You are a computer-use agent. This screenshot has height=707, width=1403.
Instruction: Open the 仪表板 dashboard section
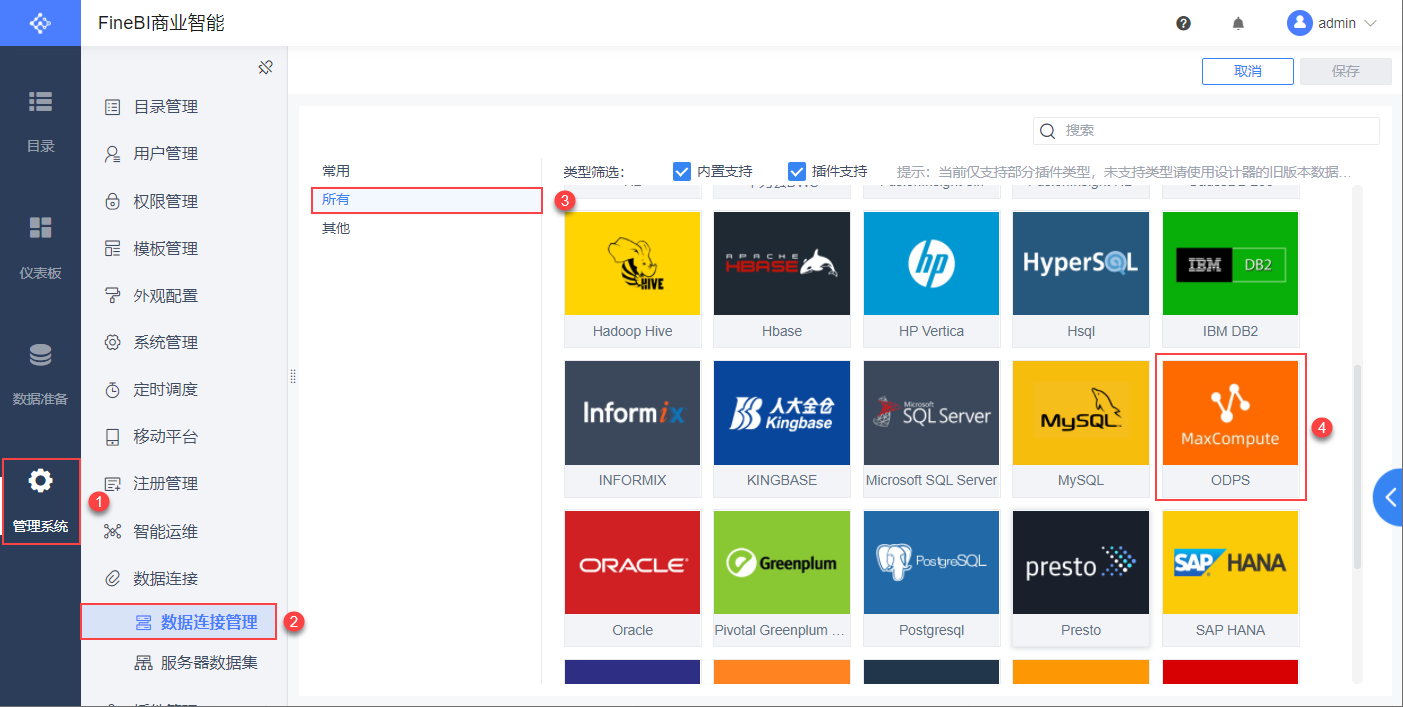tap(40, 248)
